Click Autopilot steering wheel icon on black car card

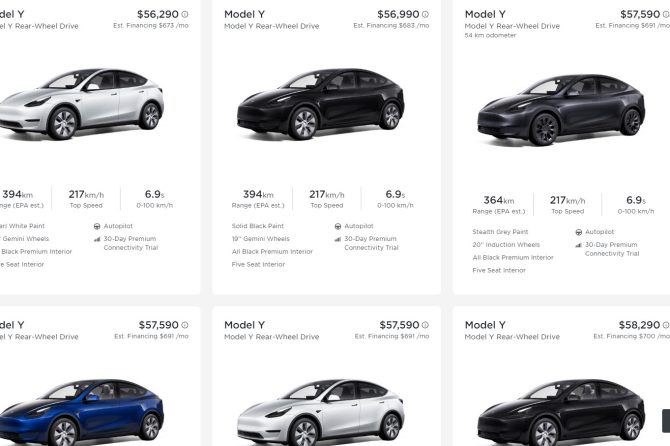[x=337, y=226]
